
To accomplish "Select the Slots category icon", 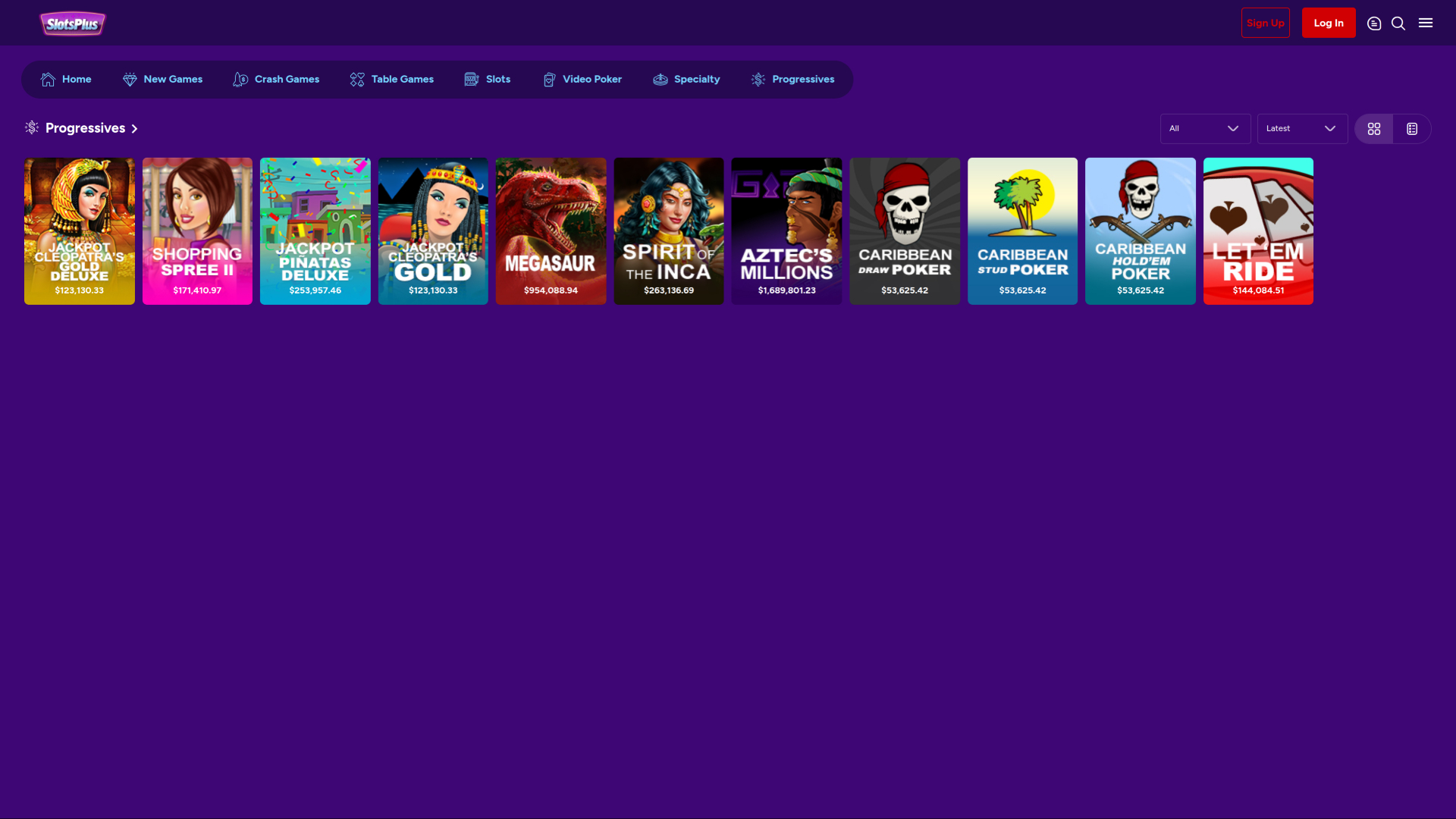I will tap(470, 79).
